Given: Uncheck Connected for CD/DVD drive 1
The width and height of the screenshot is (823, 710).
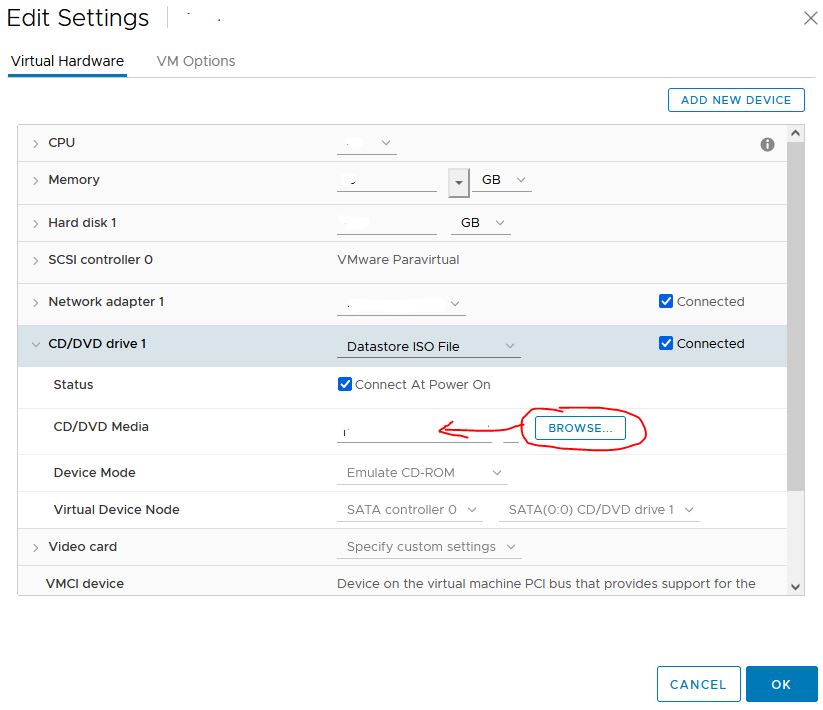Looking at the screenshot, I should point(666,343).
